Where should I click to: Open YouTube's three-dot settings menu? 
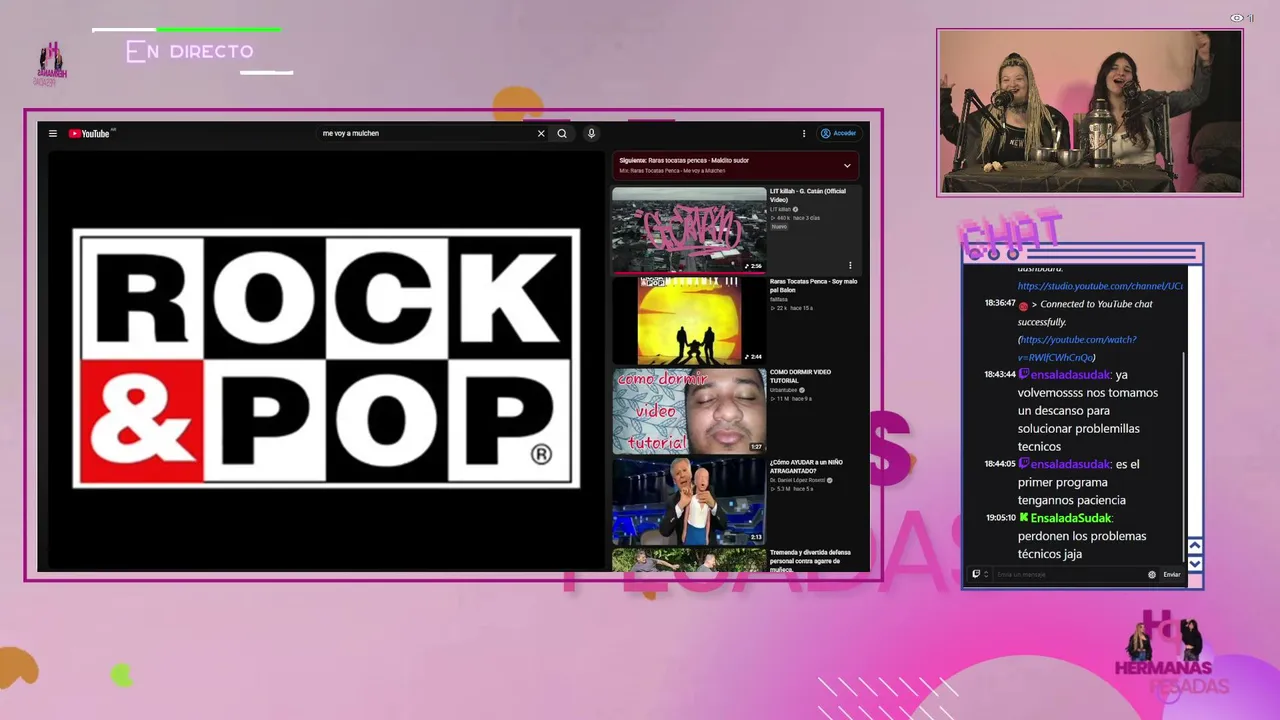pos(803,133)
